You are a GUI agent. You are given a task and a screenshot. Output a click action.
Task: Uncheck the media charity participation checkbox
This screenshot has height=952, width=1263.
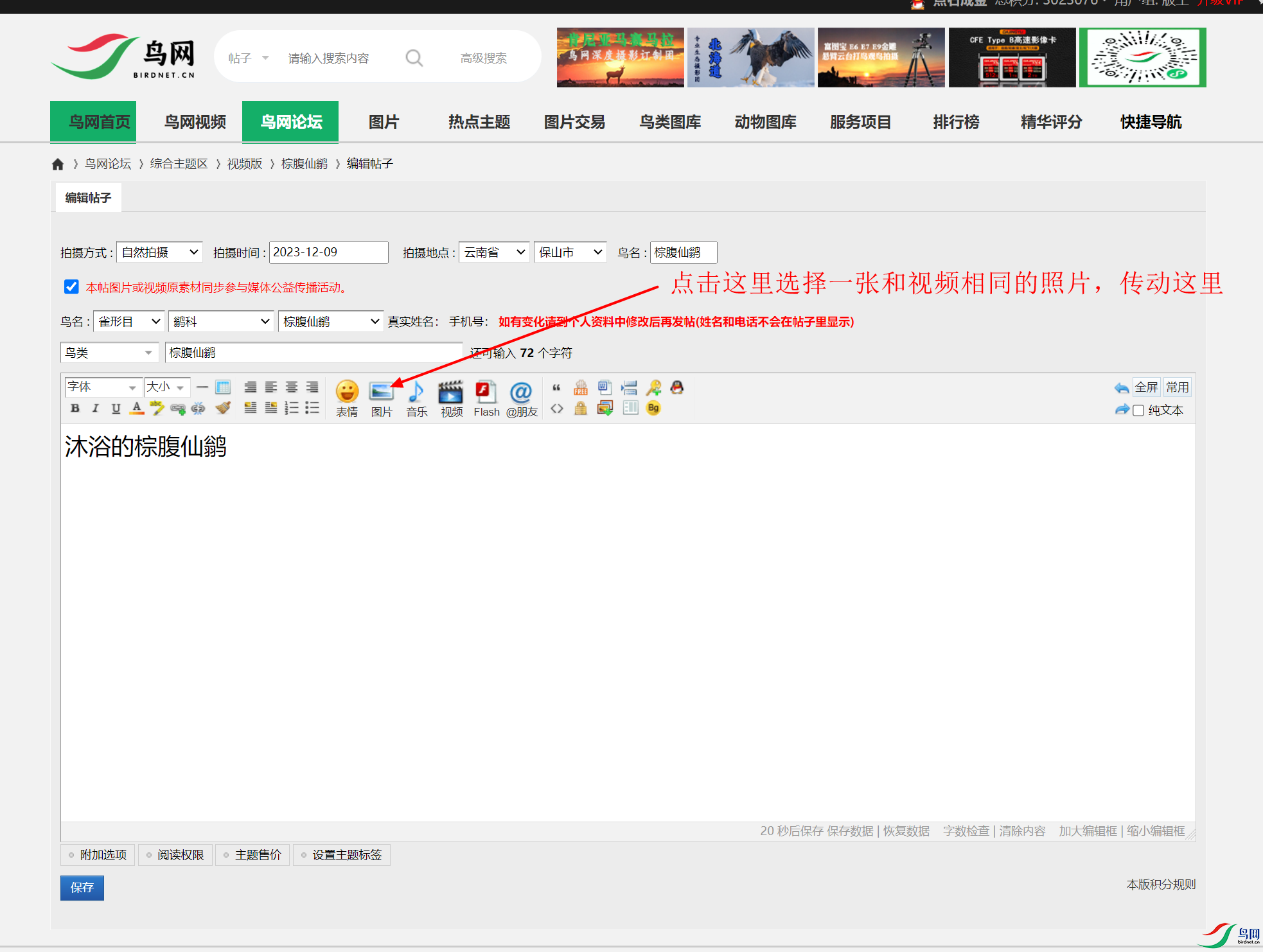[71, 287]
